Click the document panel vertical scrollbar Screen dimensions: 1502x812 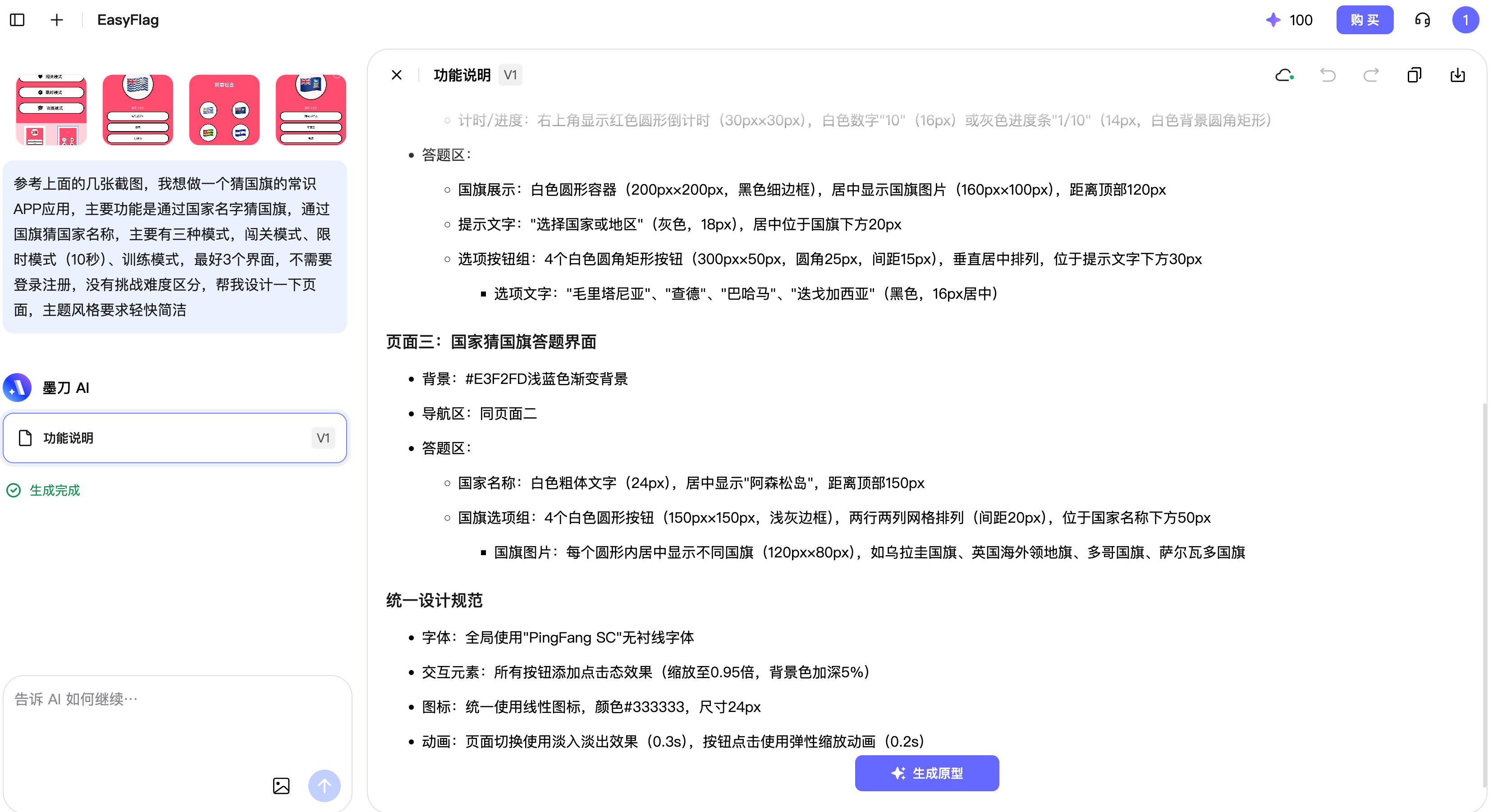[x=1484, y=594]
